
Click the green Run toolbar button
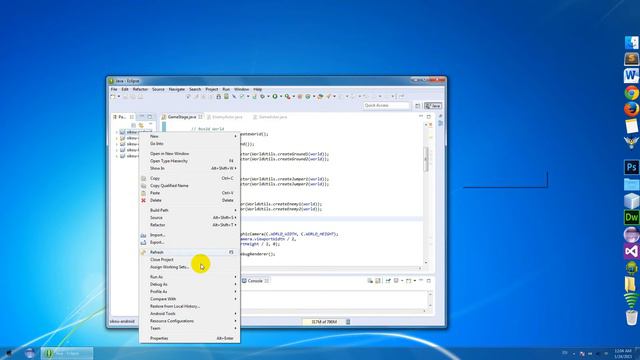(275, 97)
